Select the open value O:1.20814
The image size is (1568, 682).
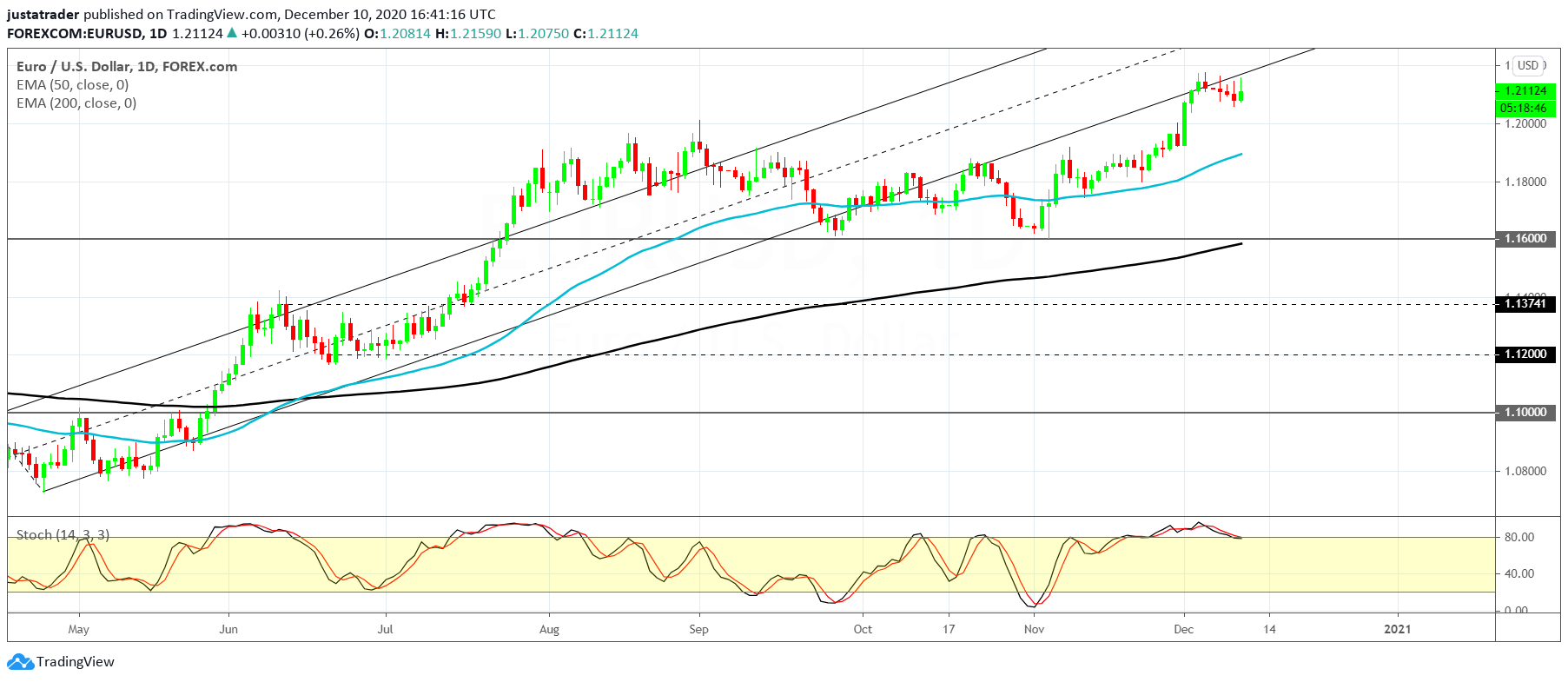[397, 33]
